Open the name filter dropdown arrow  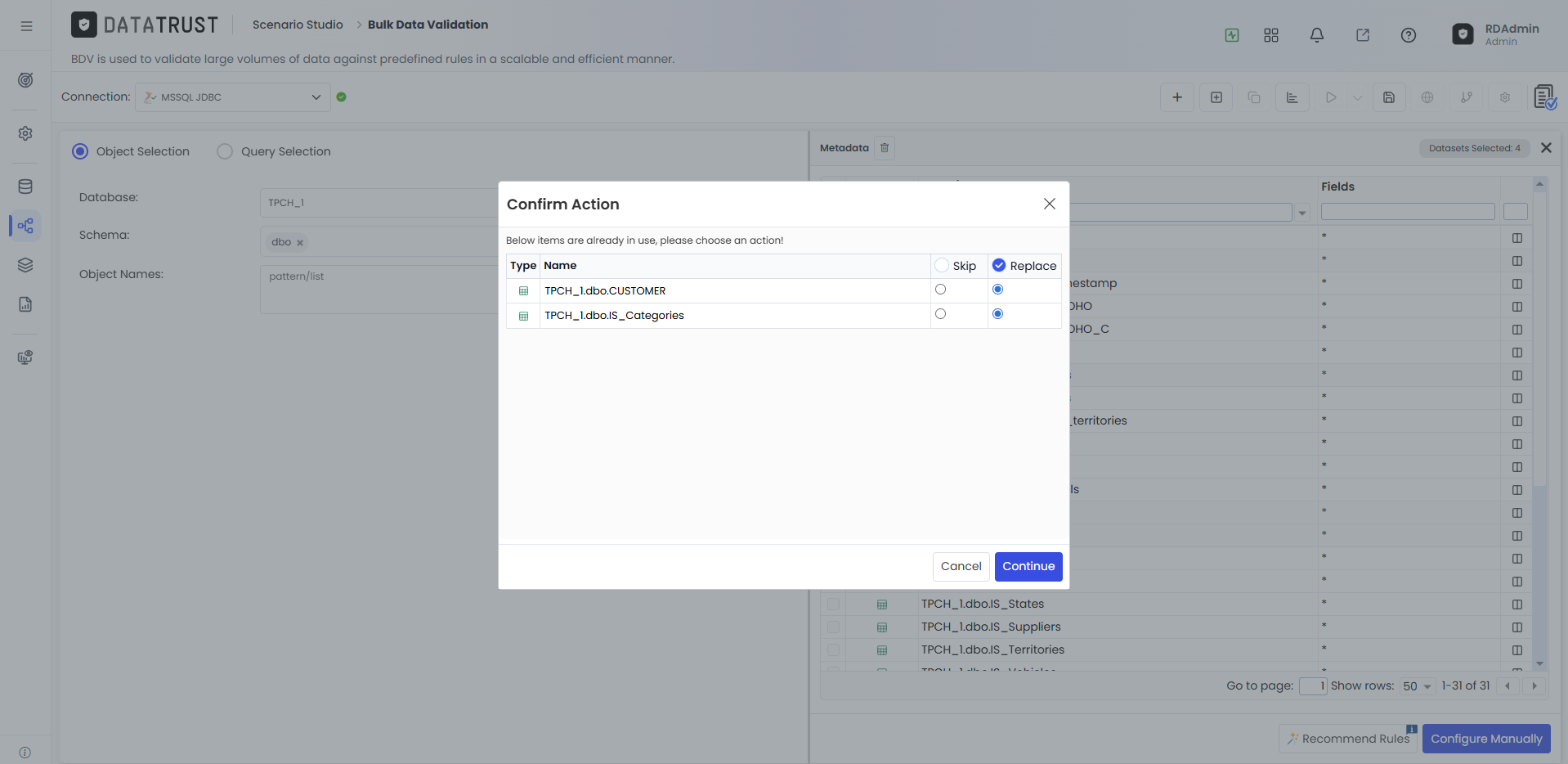[1302, 213]
